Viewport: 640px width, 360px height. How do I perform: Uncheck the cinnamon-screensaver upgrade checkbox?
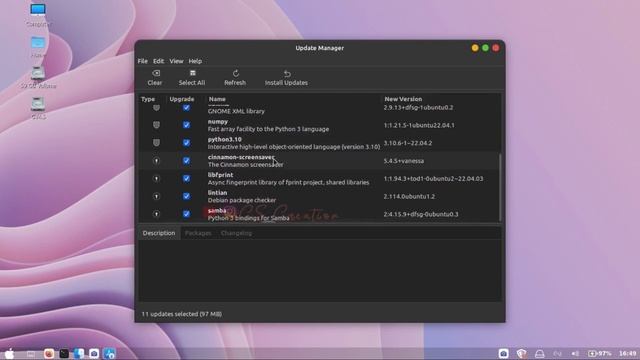coord(186,161)
